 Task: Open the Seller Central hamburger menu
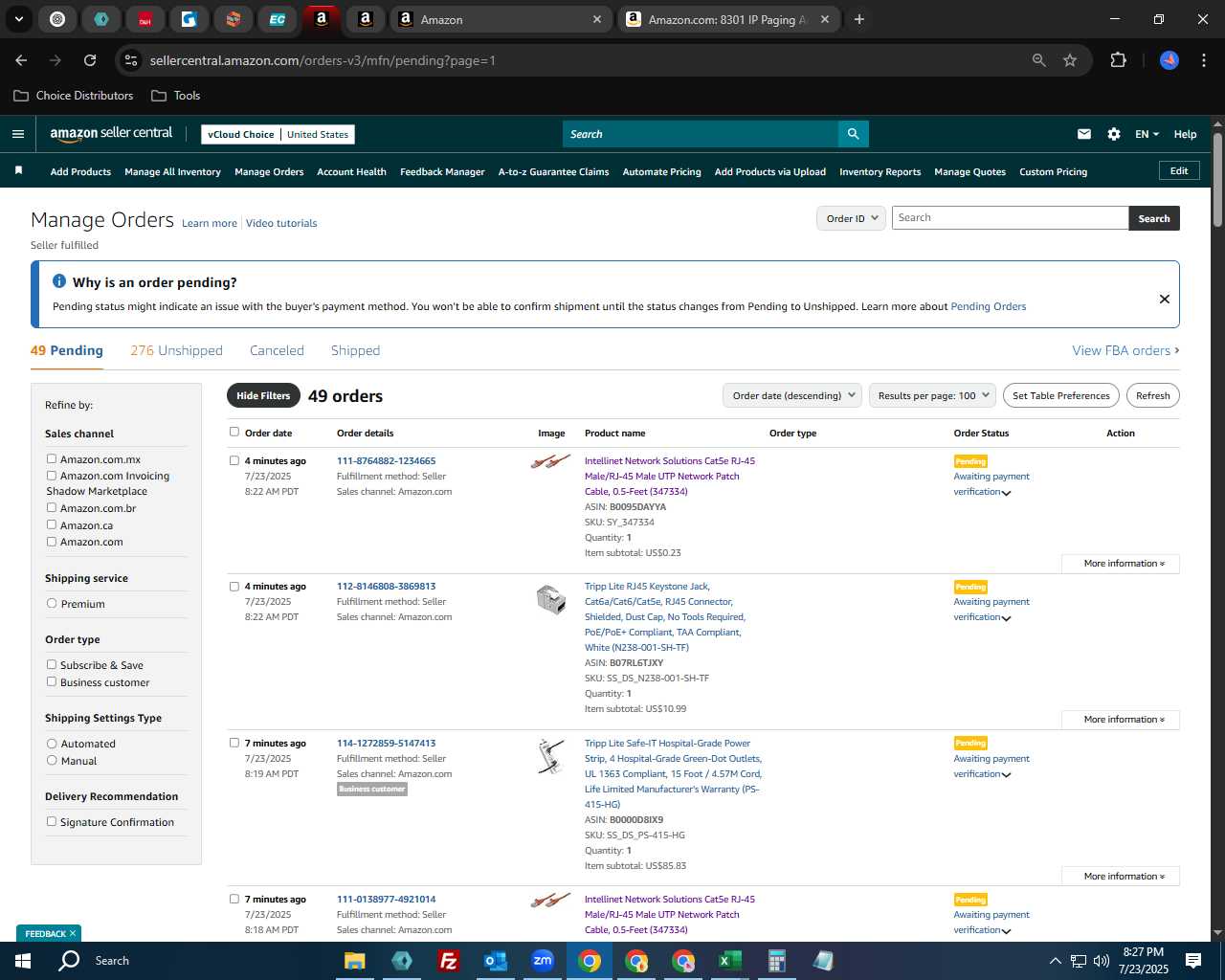18,134
